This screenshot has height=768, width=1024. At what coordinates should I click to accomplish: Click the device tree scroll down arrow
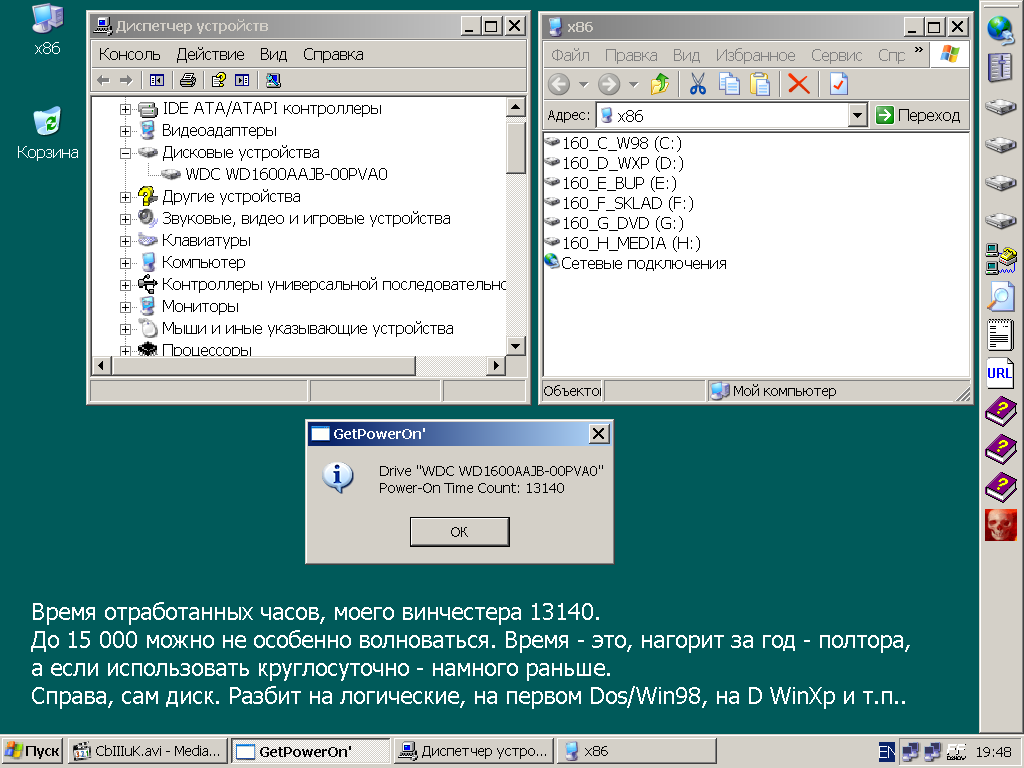coord(516,346)
